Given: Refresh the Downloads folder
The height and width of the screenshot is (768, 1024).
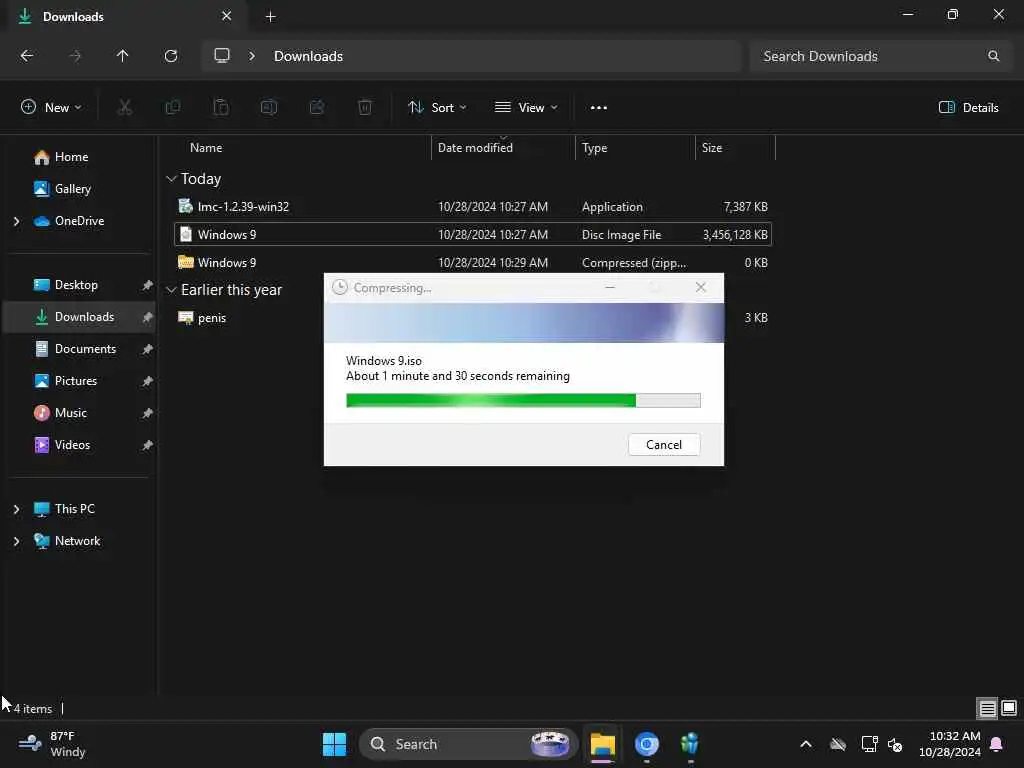Looking at the screenshot, I should pyautogui.click(x=171, y=56).
